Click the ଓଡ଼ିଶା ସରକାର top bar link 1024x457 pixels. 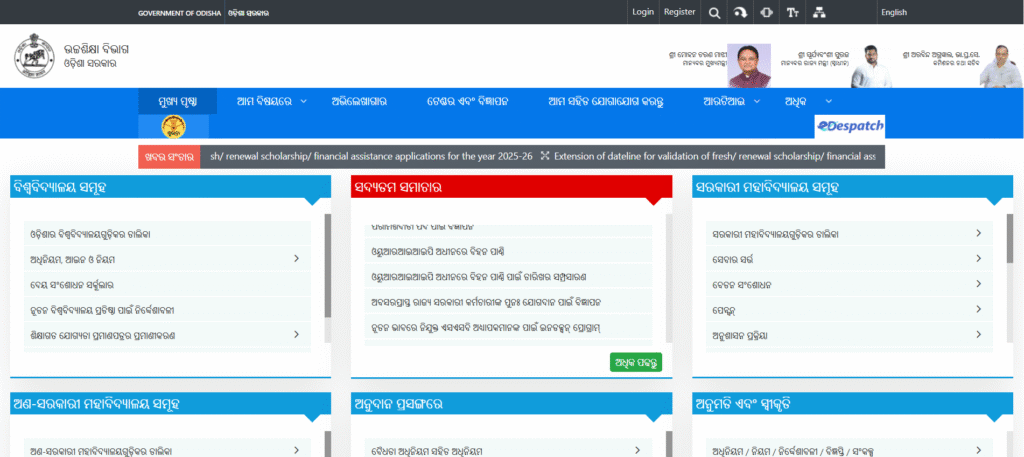(x=248, y=13)
